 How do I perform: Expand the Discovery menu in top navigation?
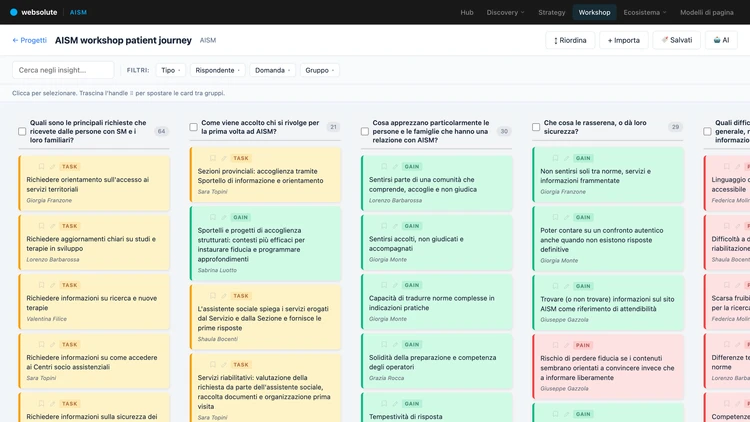click(506, 12)
